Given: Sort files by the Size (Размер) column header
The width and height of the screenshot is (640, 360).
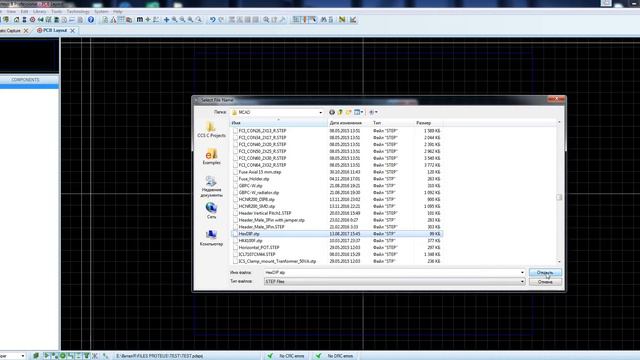Looking at the screenshot, I should 428,122.
